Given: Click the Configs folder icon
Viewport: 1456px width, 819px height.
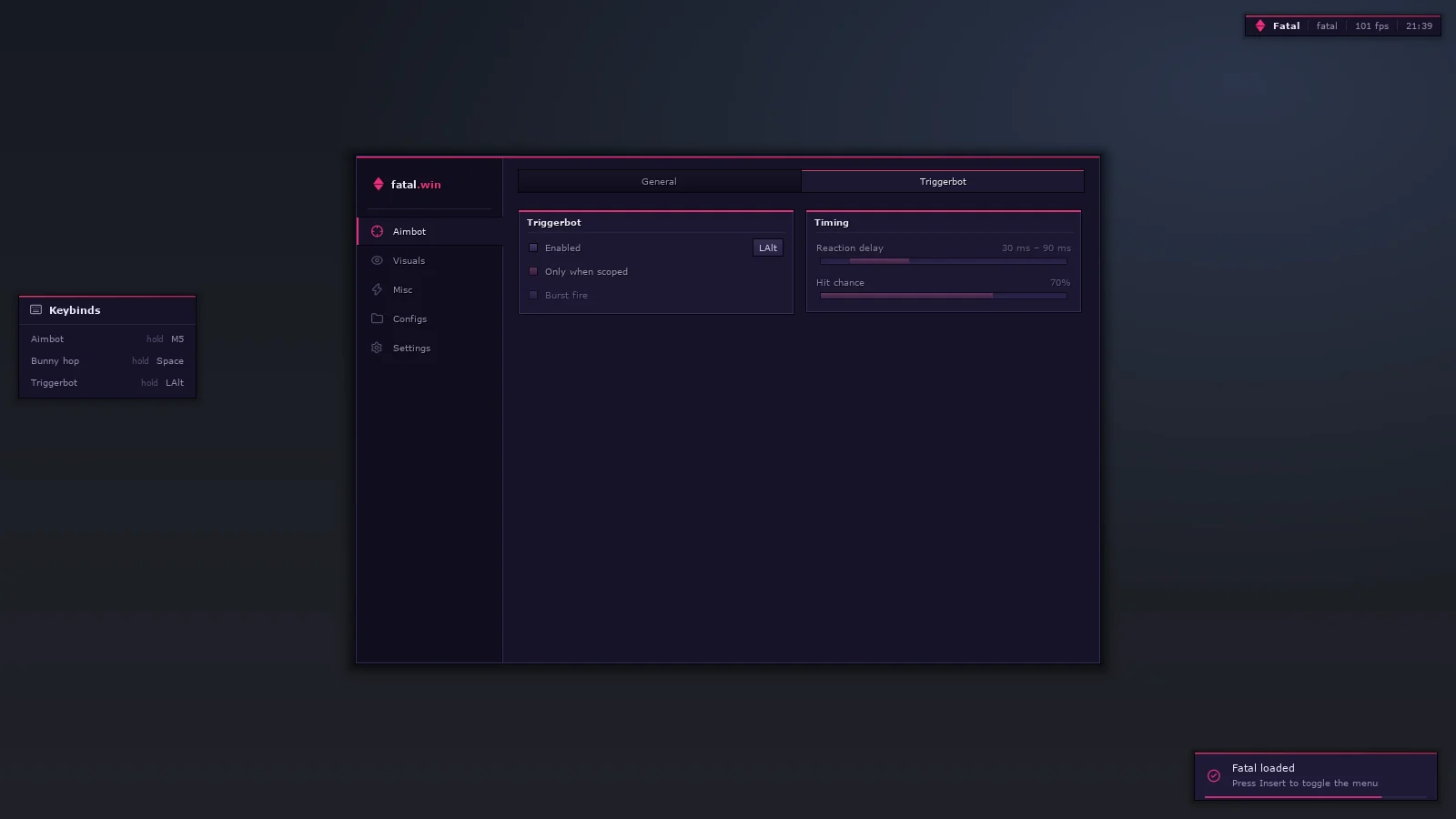Looking at the screenshot, I should (377, 318).
